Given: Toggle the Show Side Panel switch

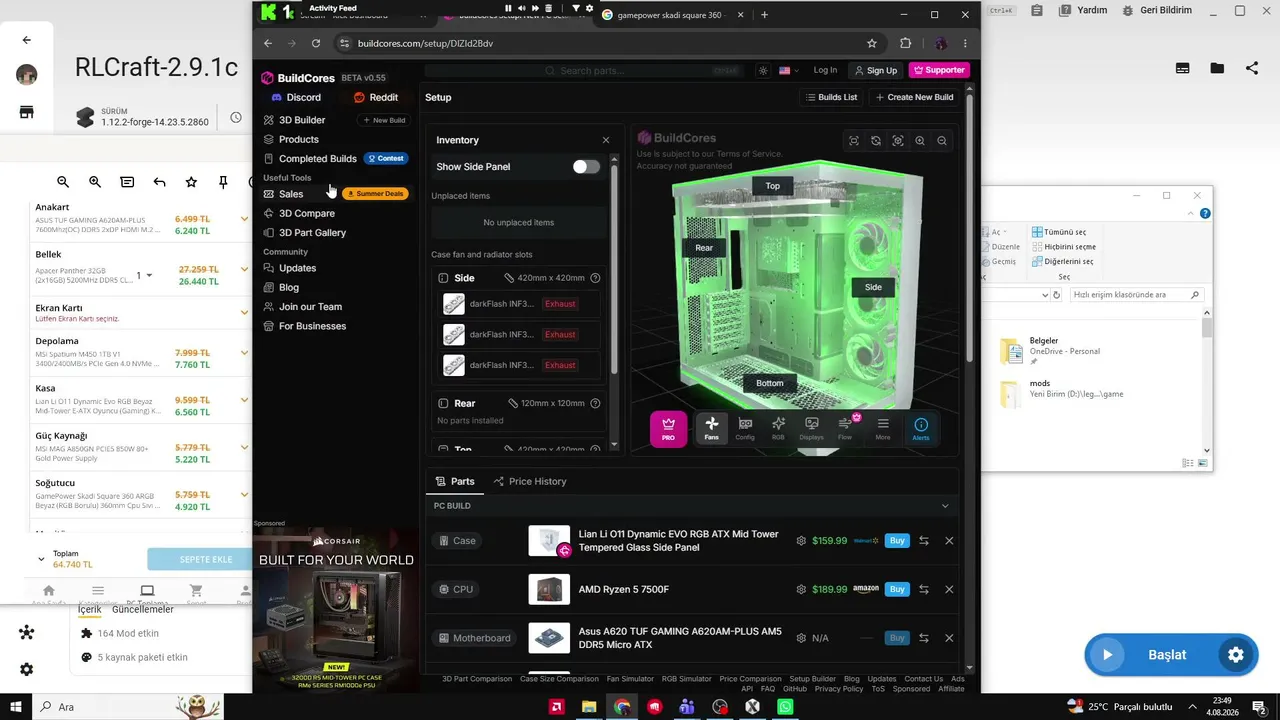Looking at the screenshot, I should click(586, 167).
